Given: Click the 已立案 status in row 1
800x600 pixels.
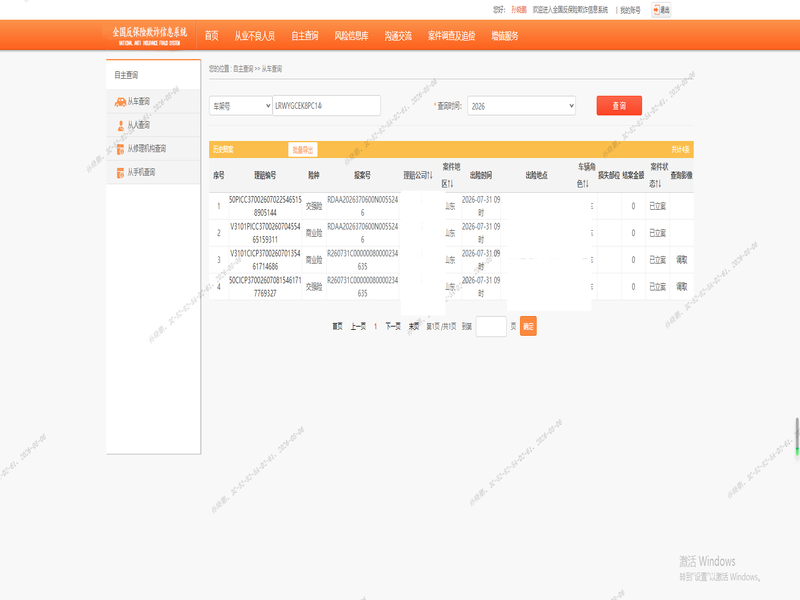Looking at the screenshot, I should pyautogui.click(x=658, y=206).
